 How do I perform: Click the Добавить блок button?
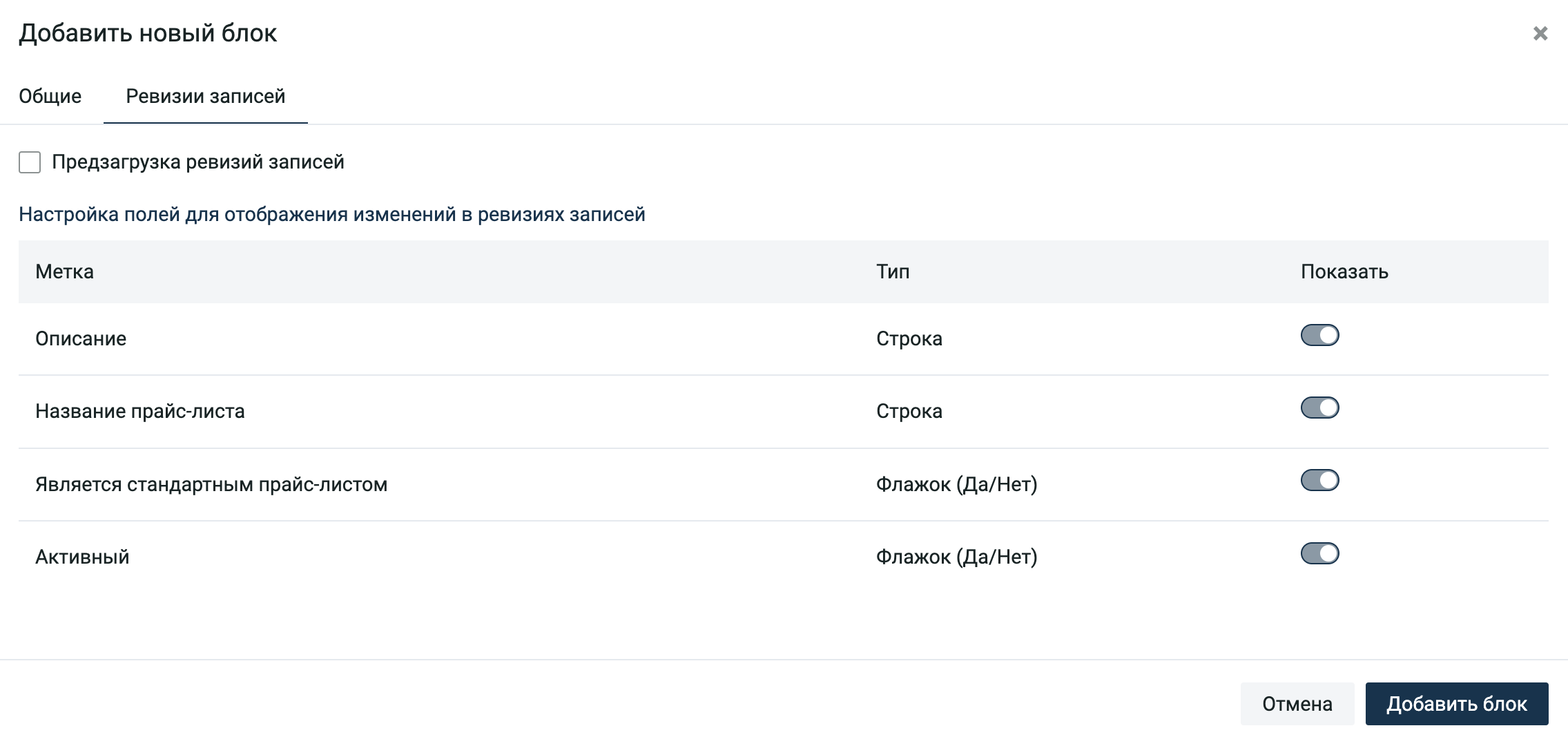tap(1457, 704)
